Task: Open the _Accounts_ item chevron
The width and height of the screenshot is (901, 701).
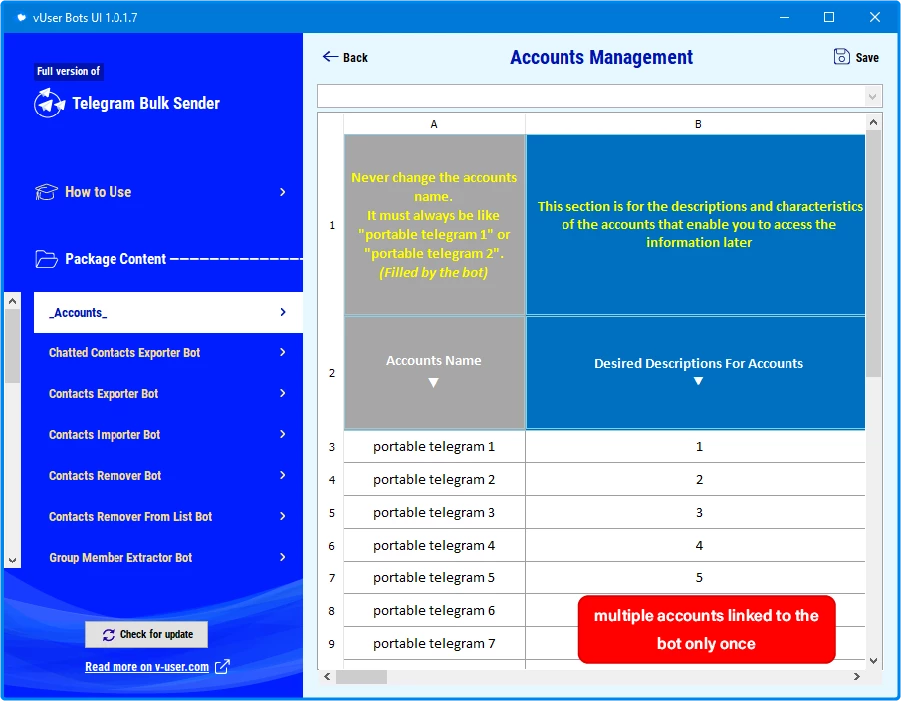Action: (x=283, y=312)
